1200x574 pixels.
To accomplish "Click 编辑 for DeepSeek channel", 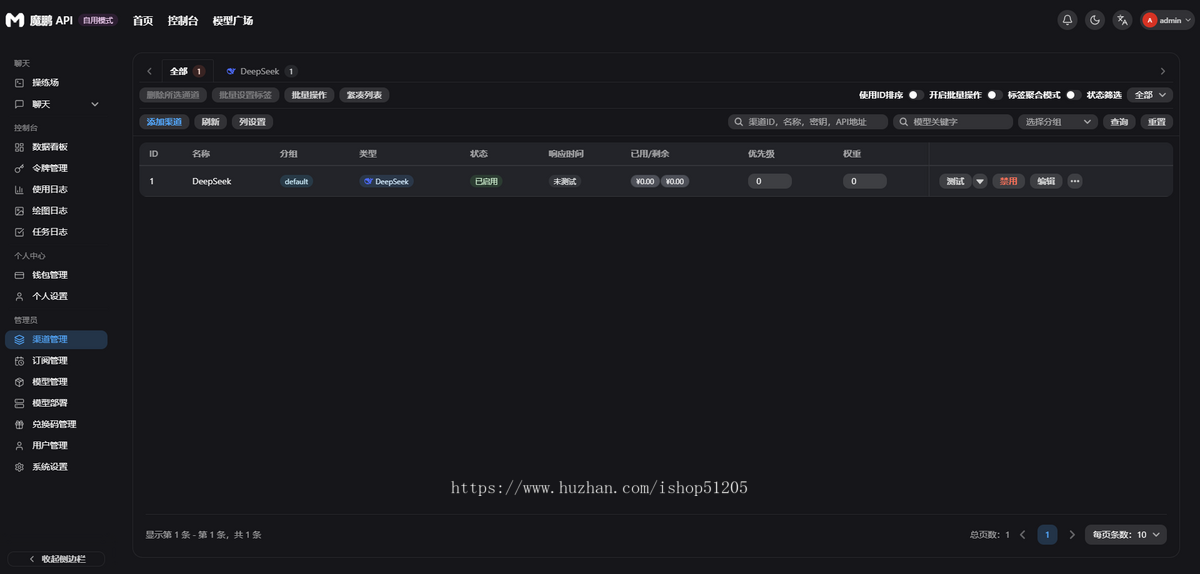I will 1046,181.
